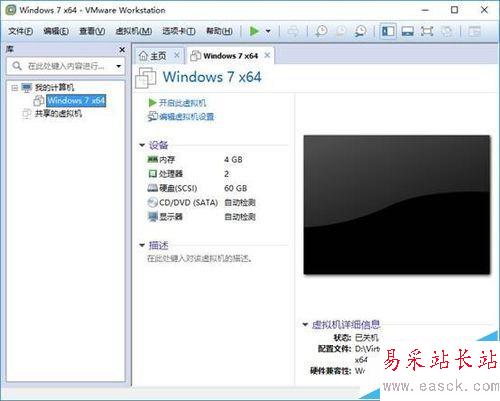Image resolution: width=500 pixels, height=401 pixels.
Task: Click 开启此虚拟机 link
Action: coord(182,103)
